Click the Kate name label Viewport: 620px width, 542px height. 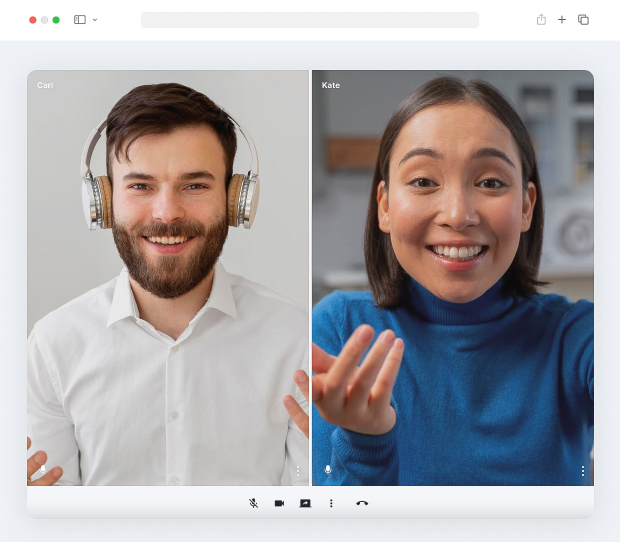click(331, 85)
